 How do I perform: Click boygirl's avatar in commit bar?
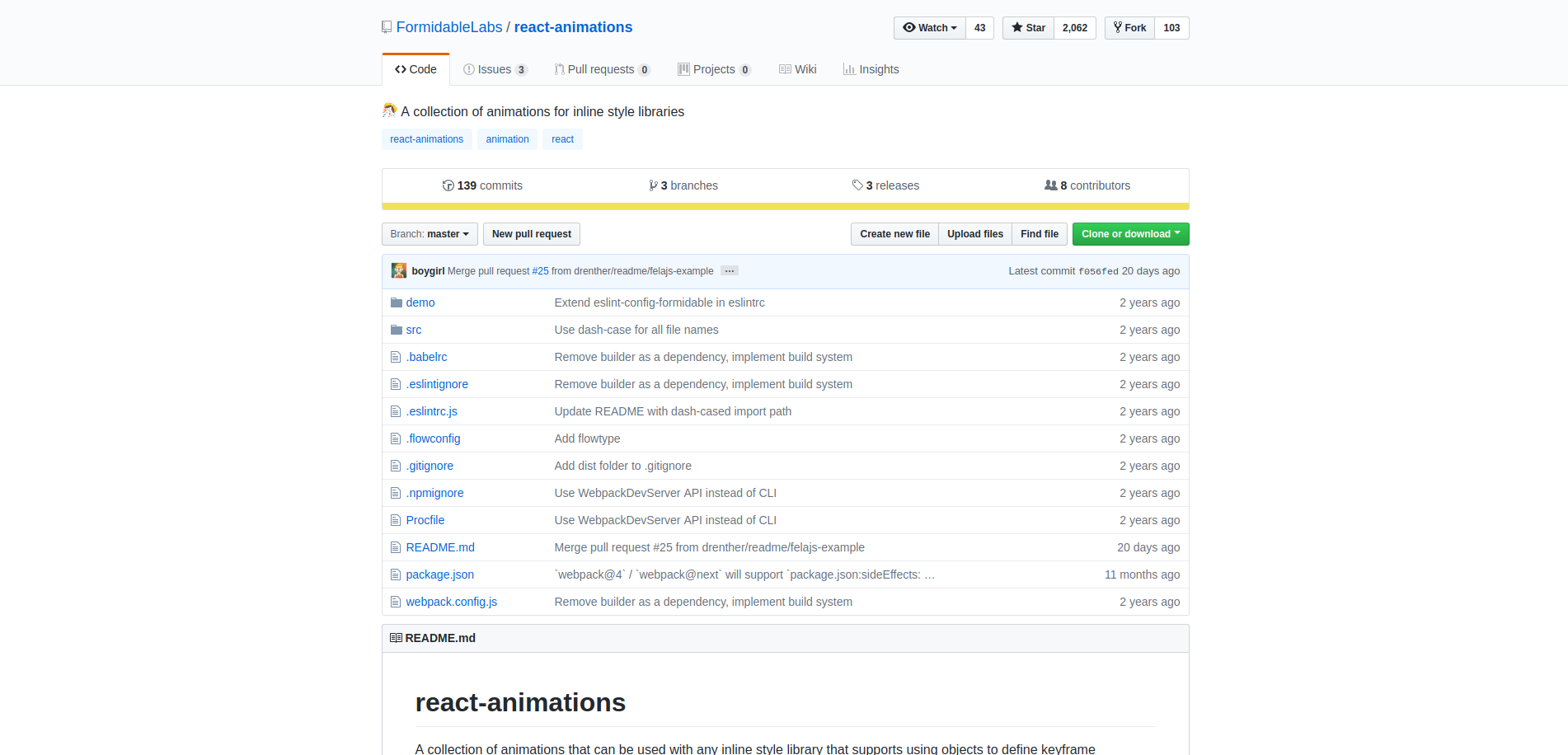(399, 271)
